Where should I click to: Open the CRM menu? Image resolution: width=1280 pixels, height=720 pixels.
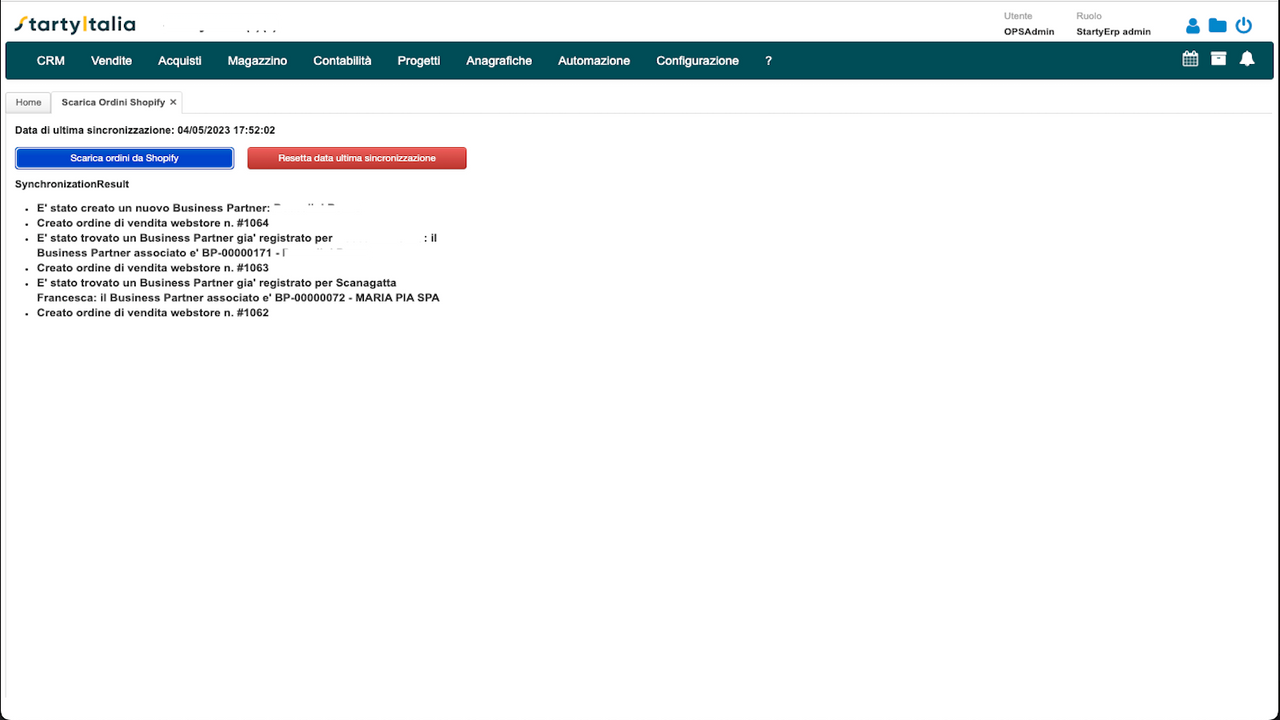tap(51, 61)
